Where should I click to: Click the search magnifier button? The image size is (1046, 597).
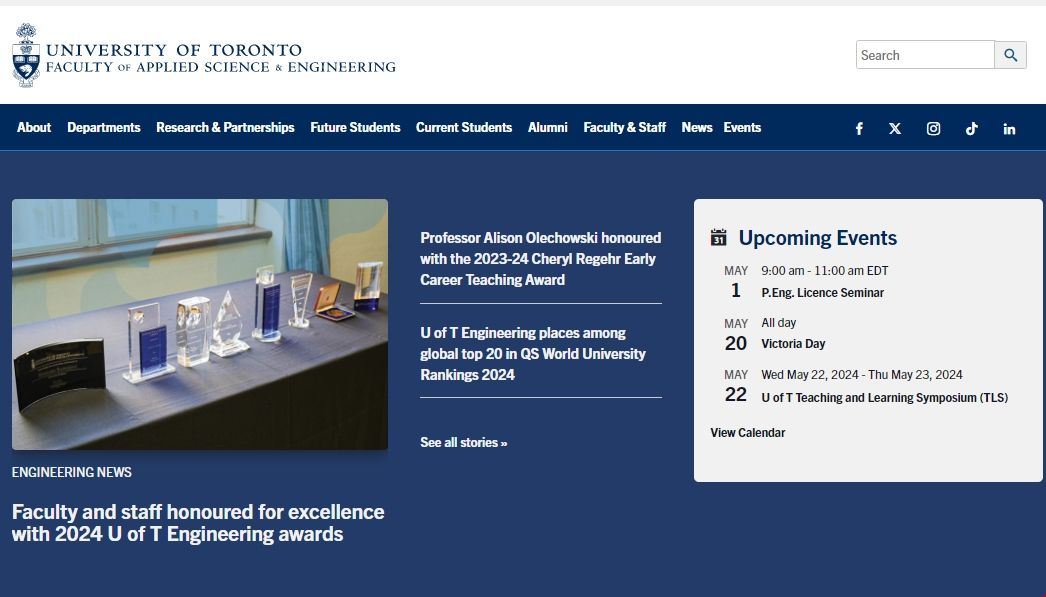click(1010, 55)
